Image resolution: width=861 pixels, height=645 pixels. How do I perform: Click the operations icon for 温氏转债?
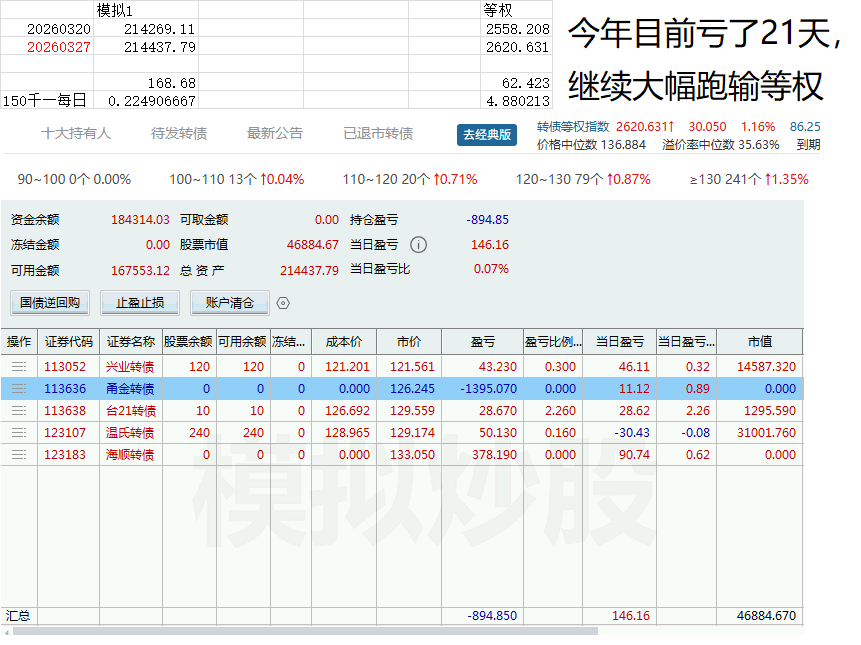[x=19, y=433]
